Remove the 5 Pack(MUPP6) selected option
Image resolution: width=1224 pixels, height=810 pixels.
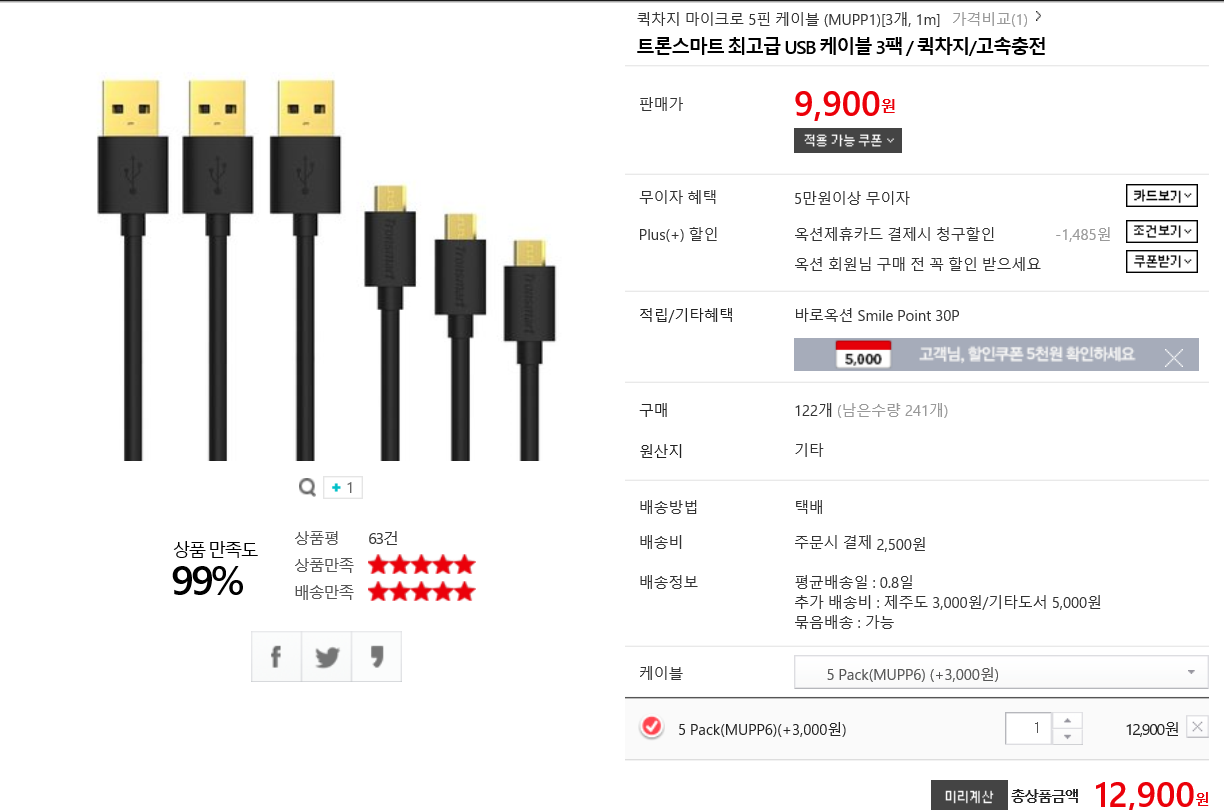pos(1197,728)
